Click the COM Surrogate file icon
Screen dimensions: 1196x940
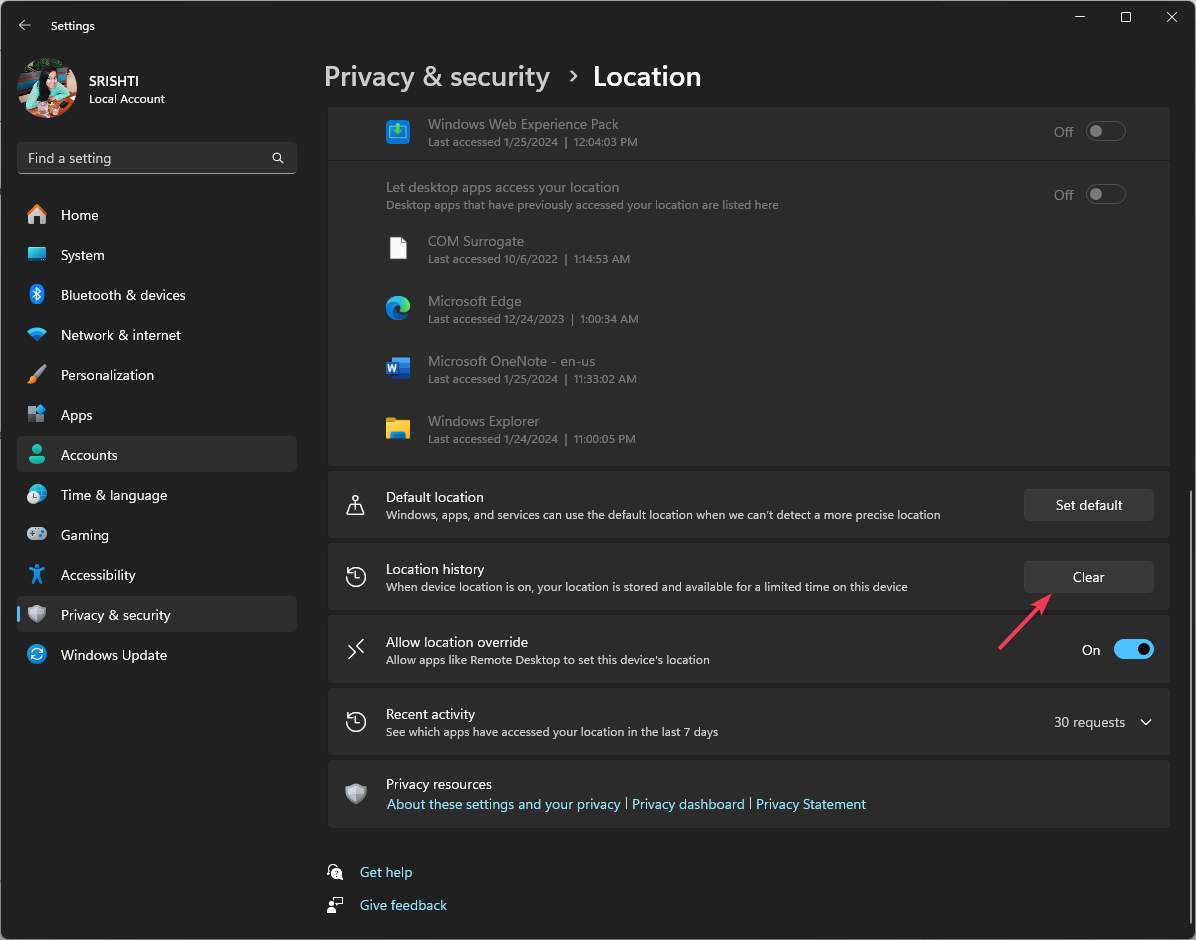398,249
